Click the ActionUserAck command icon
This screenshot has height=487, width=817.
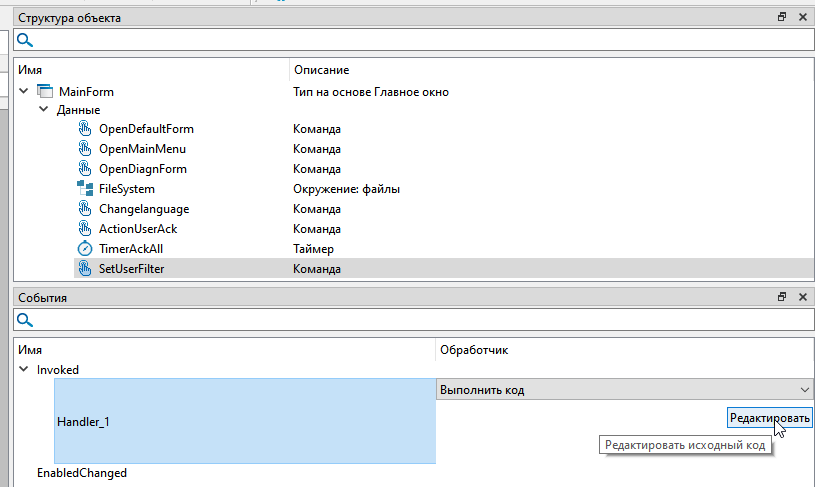[x=85, y=229]
